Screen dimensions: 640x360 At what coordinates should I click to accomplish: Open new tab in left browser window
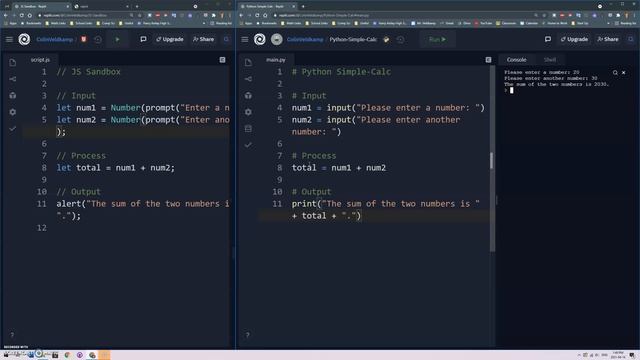point(137,7)
